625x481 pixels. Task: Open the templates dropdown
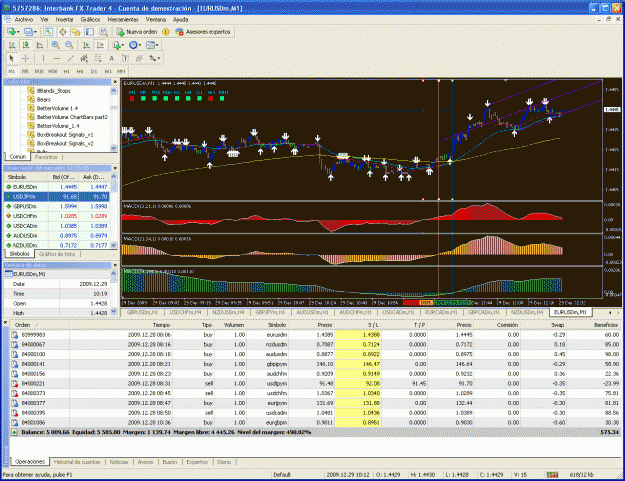pyautogui.click(x=152, y=45)
